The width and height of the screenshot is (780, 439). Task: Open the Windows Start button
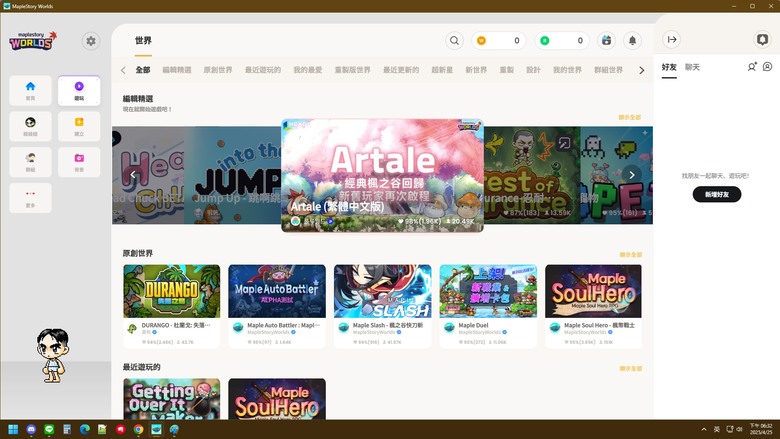(x=13, y=430)
